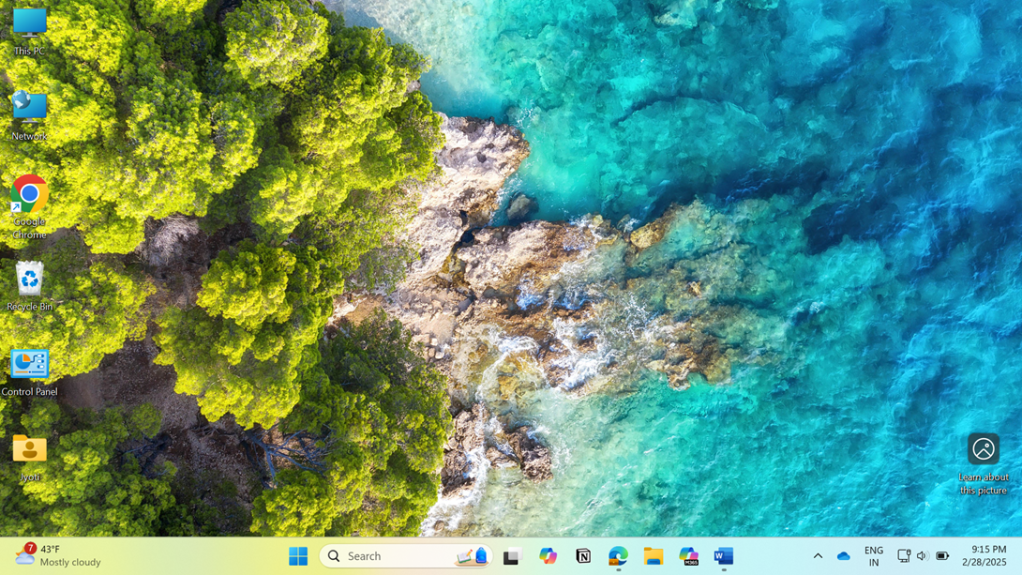Switch to Microsoft Word in taskbar
This screenshot has width=1022, height=575.
(724, 556)
